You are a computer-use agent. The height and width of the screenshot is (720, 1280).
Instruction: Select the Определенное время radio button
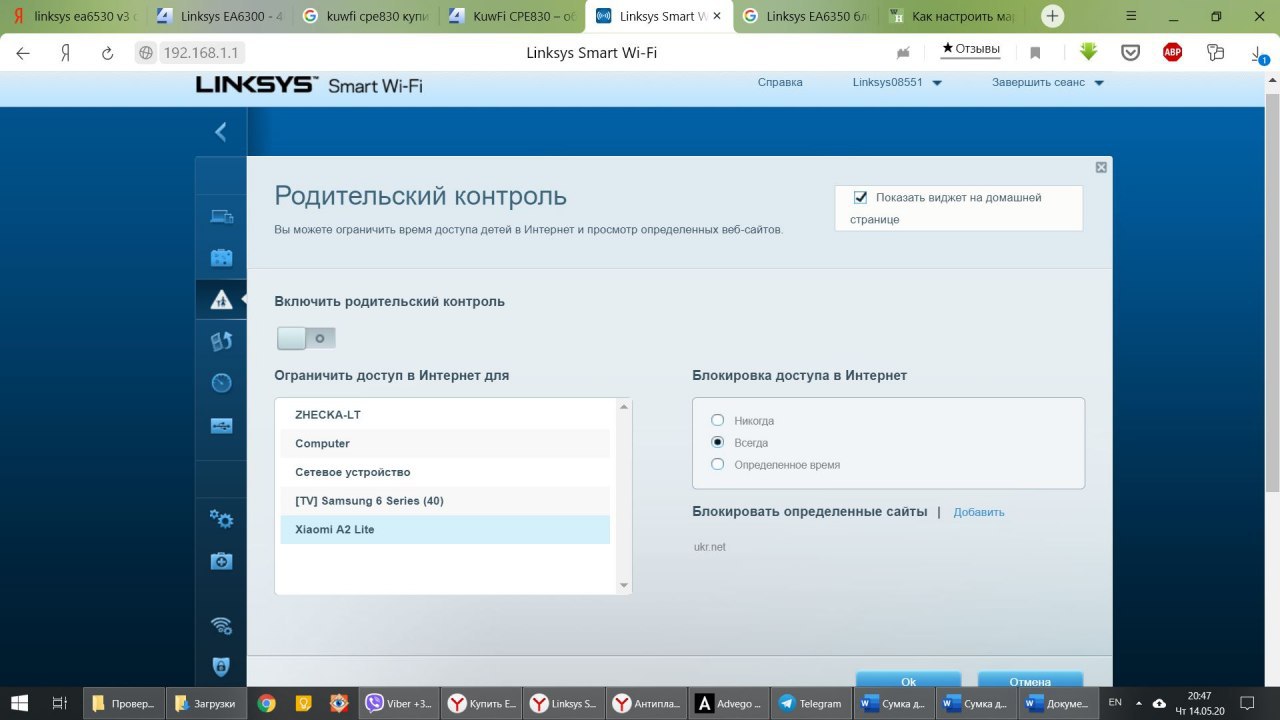717,464
